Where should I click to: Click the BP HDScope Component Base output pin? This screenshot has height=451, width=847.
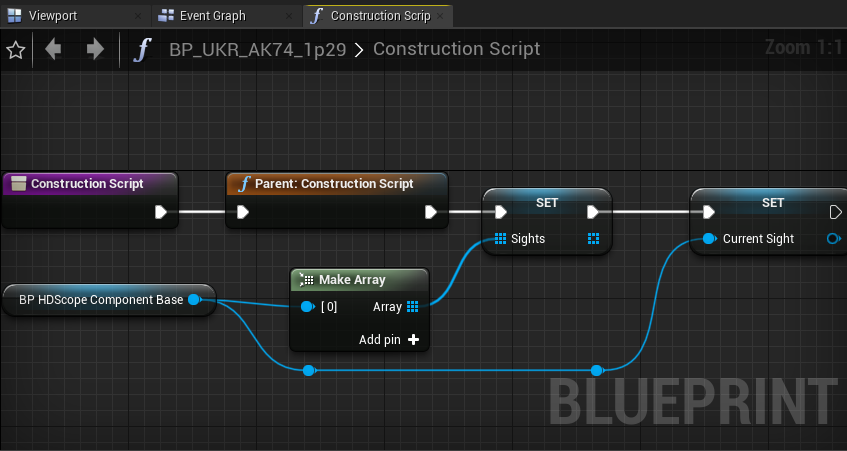[x=194, y=300]
